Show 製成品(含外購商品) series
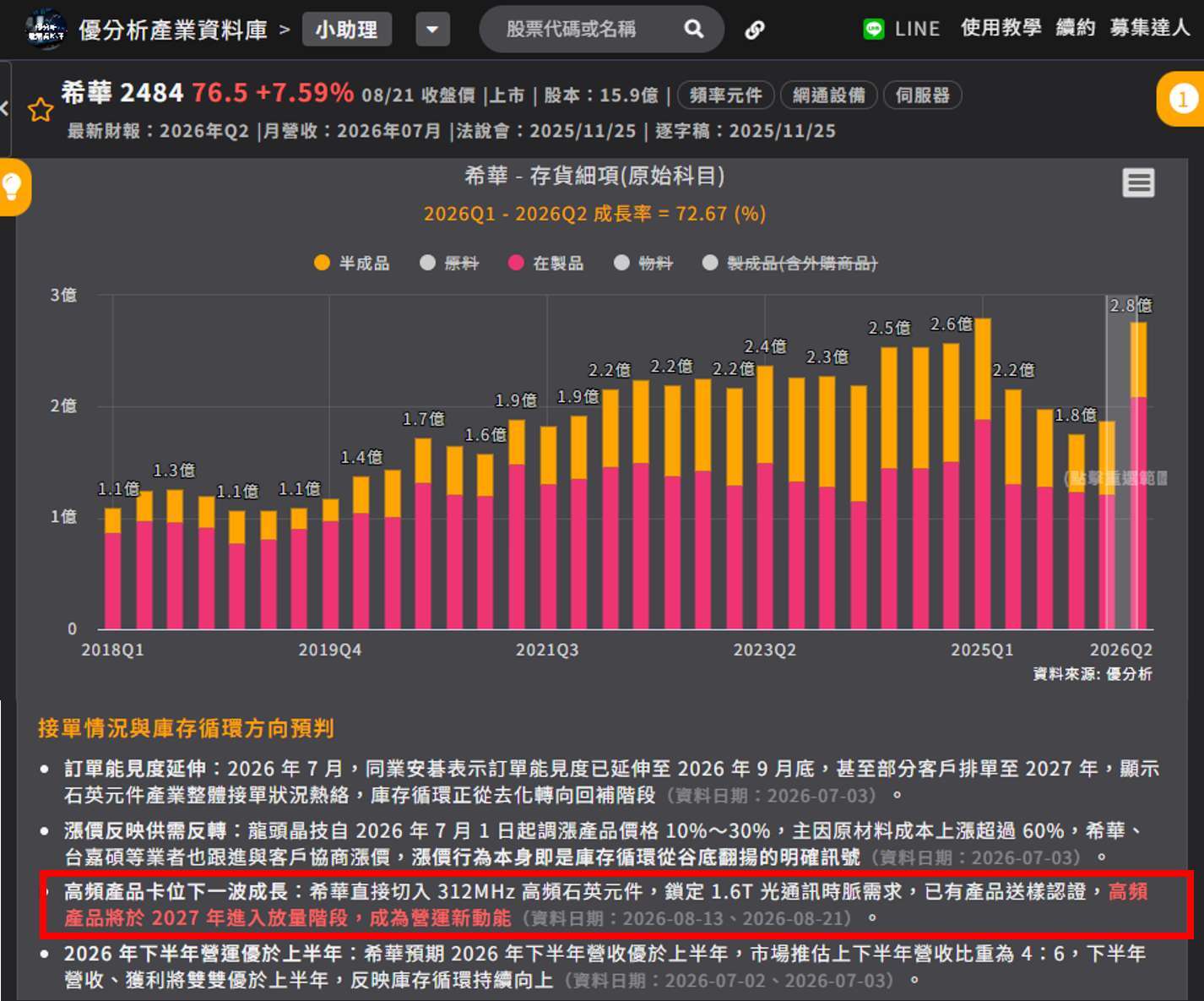The height and width of the screenshot is (1001, 1204). pos(789,263)
